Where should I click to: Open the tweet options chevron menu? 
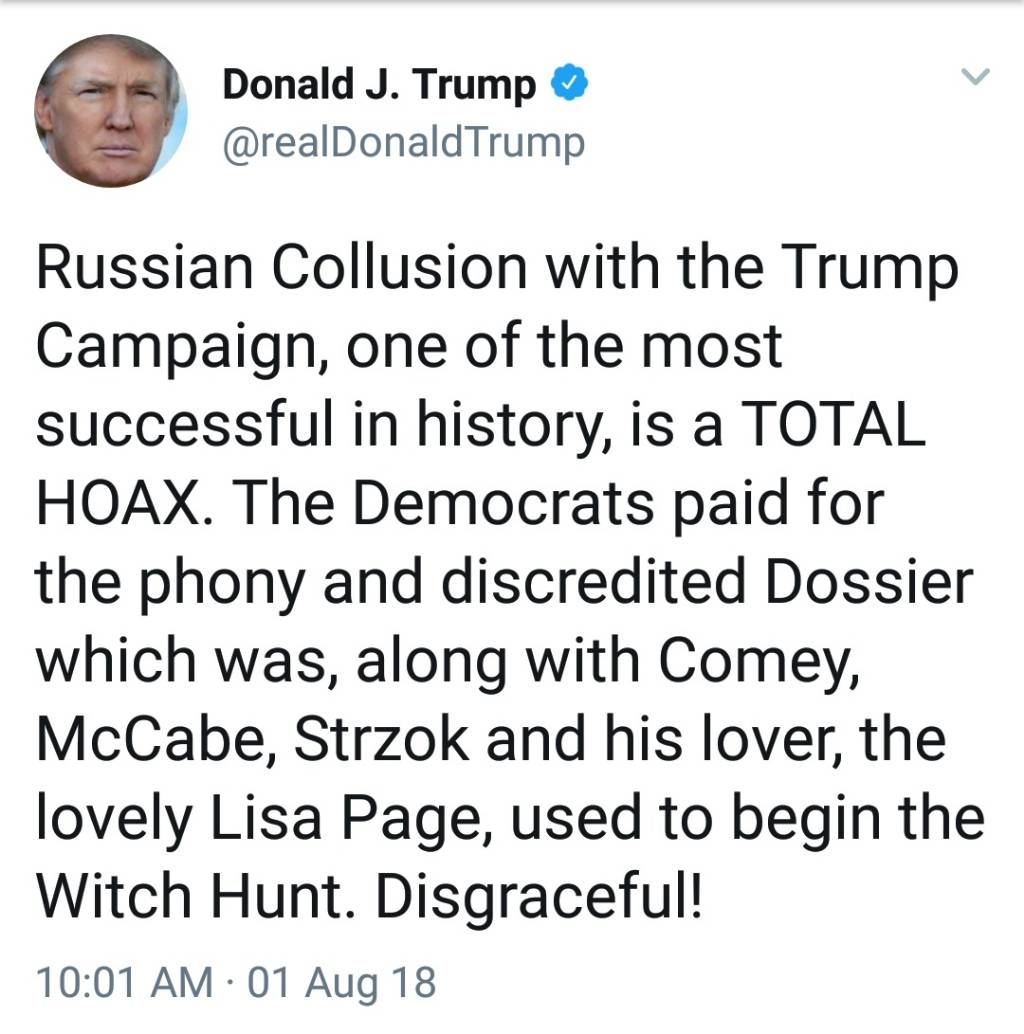975,76
